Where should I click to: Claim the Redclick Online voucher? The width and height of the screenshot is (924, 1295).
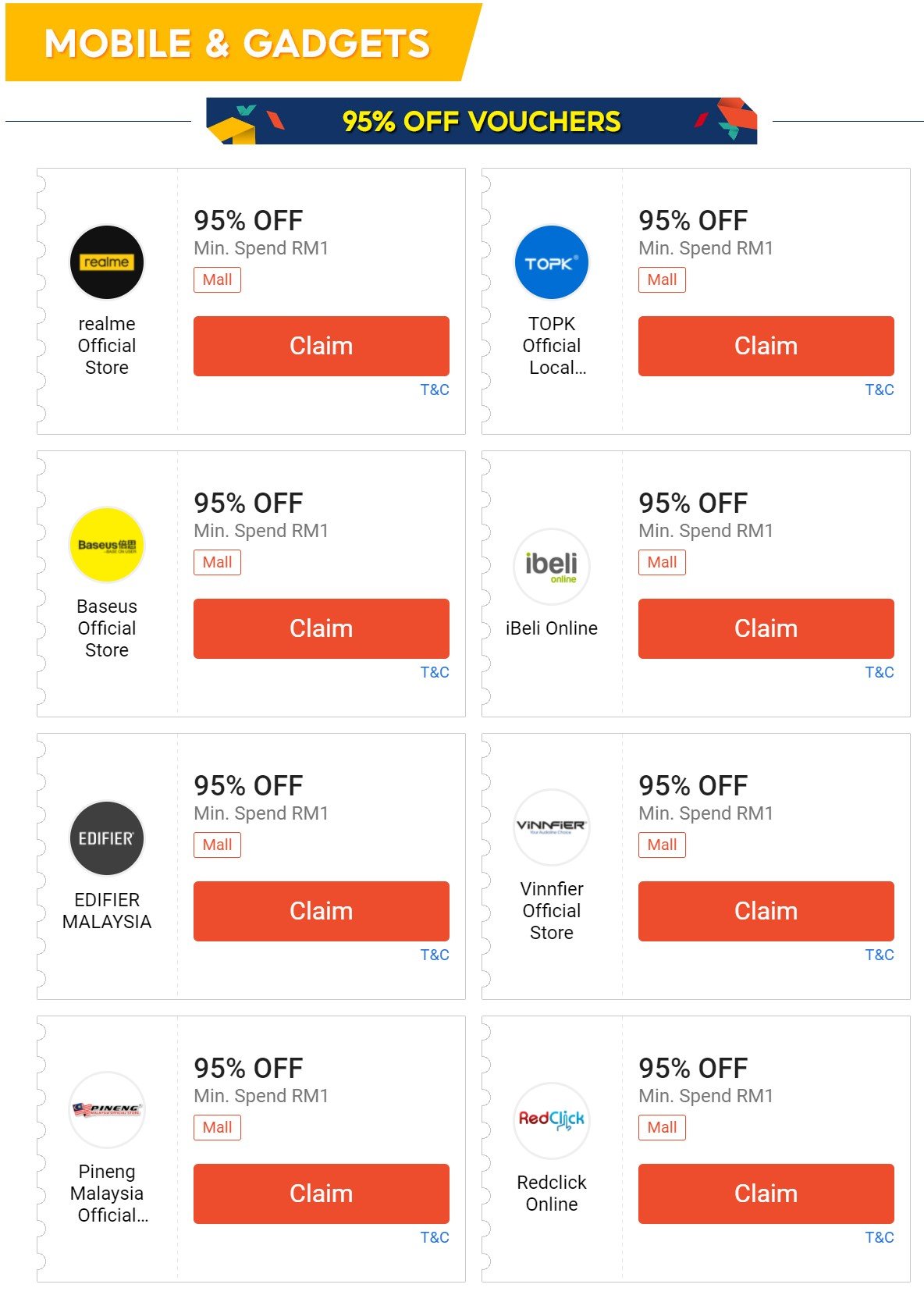766,1194
